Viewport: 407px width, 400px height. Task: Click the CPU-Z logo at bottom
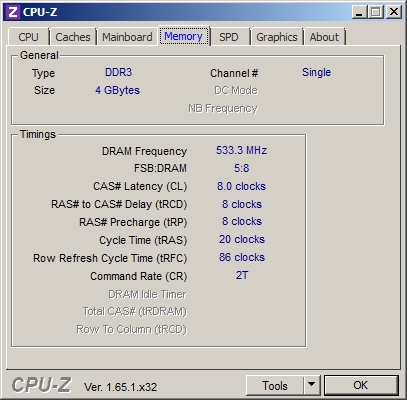click(x=41, y=385)
